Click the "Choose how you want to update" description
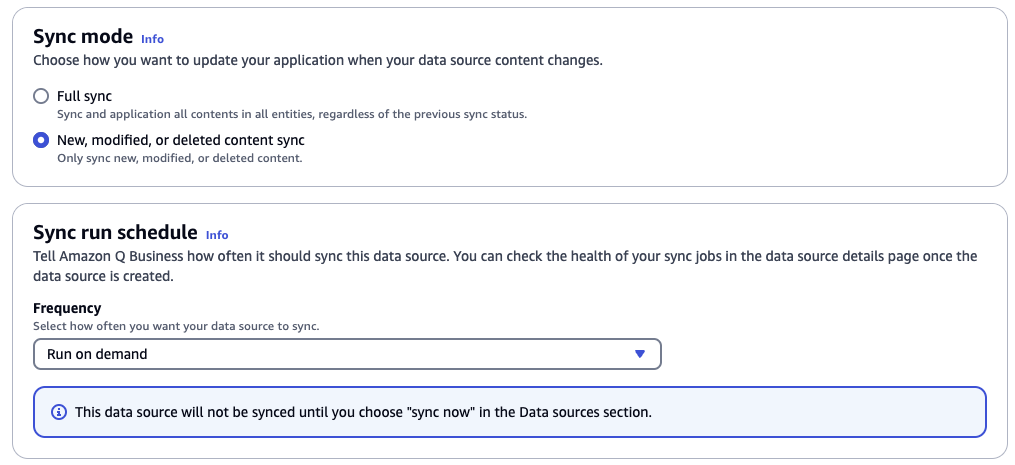 (x=317, y=60)
